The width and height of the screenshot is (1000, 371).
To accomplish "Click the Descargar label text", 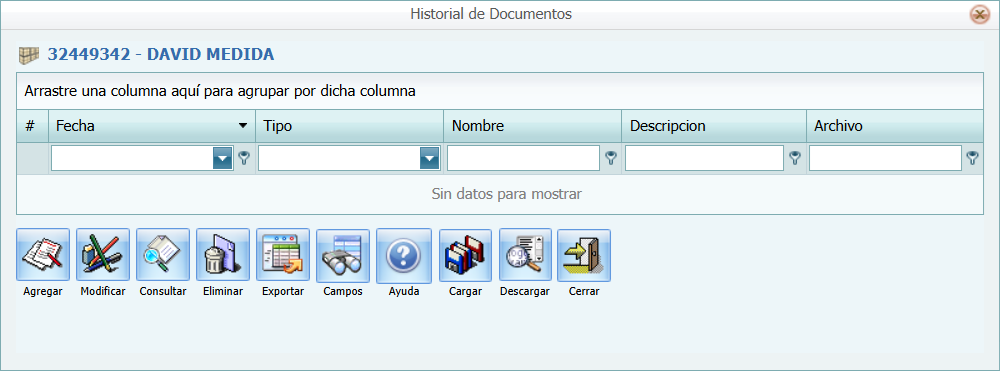I will click(525, 291).
